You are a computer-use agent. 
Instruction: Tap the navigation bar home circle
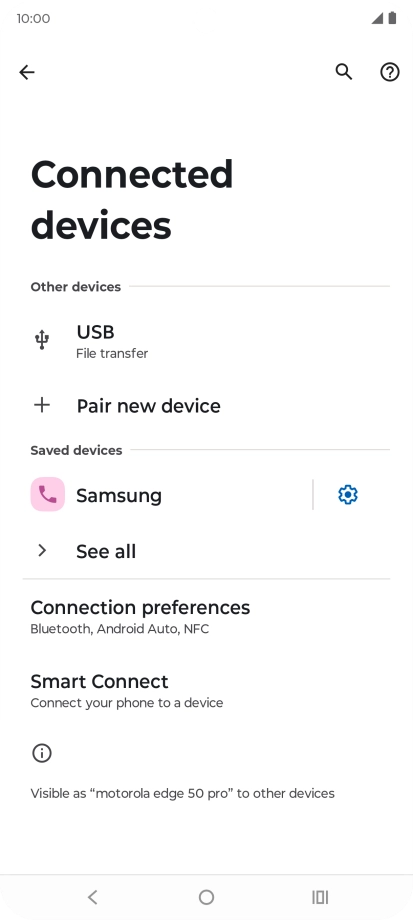pos(206,897)
